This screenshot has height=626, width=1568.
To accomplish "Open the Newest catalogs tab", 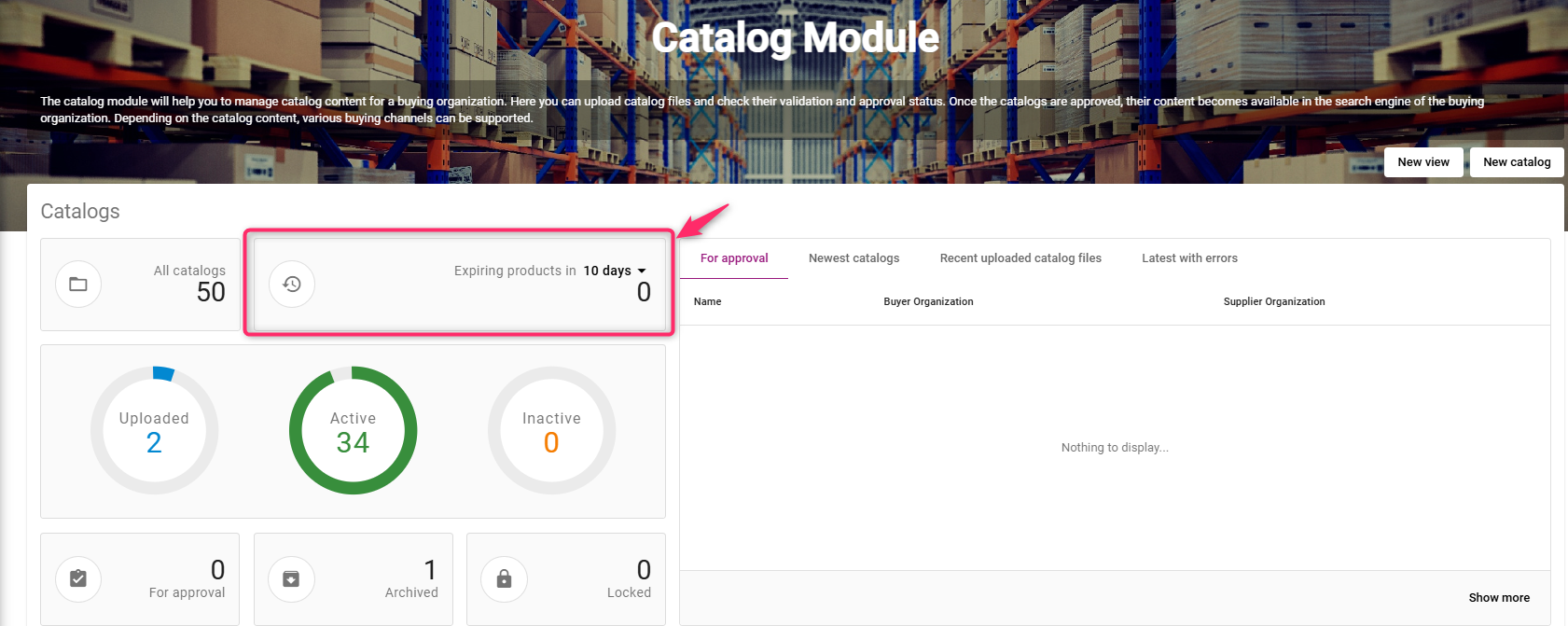I will pos(853,258).
